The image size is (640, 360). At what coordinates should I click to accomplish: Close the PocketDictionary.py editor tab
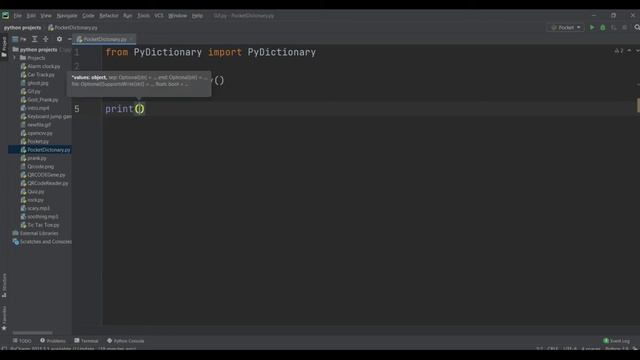point(131,39)
